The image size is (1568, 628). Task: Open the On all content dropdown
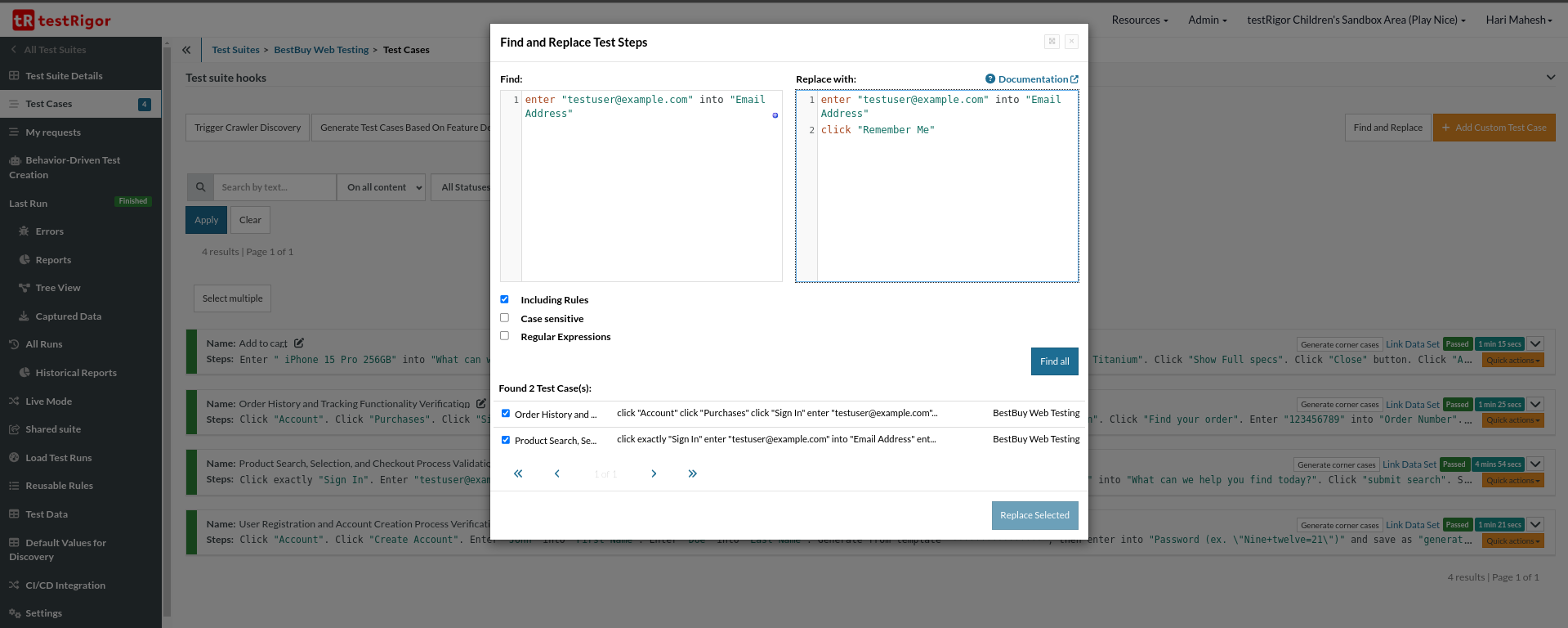(x=384, y=187)
